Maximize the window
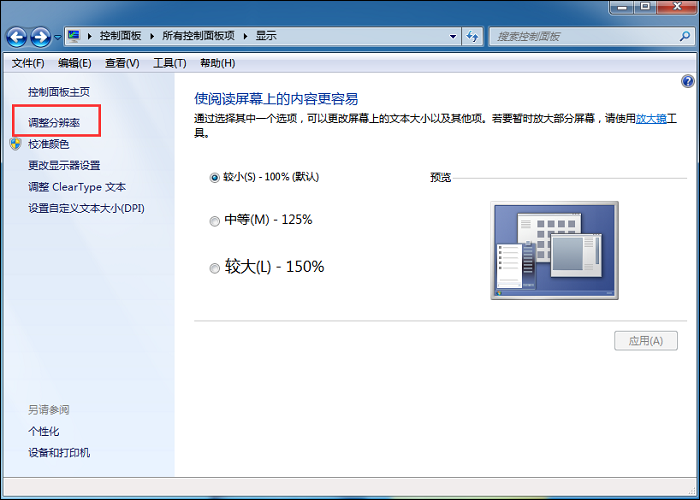This screenshot has height=500, width=700. pyautogui.click(x=645, y=7)
